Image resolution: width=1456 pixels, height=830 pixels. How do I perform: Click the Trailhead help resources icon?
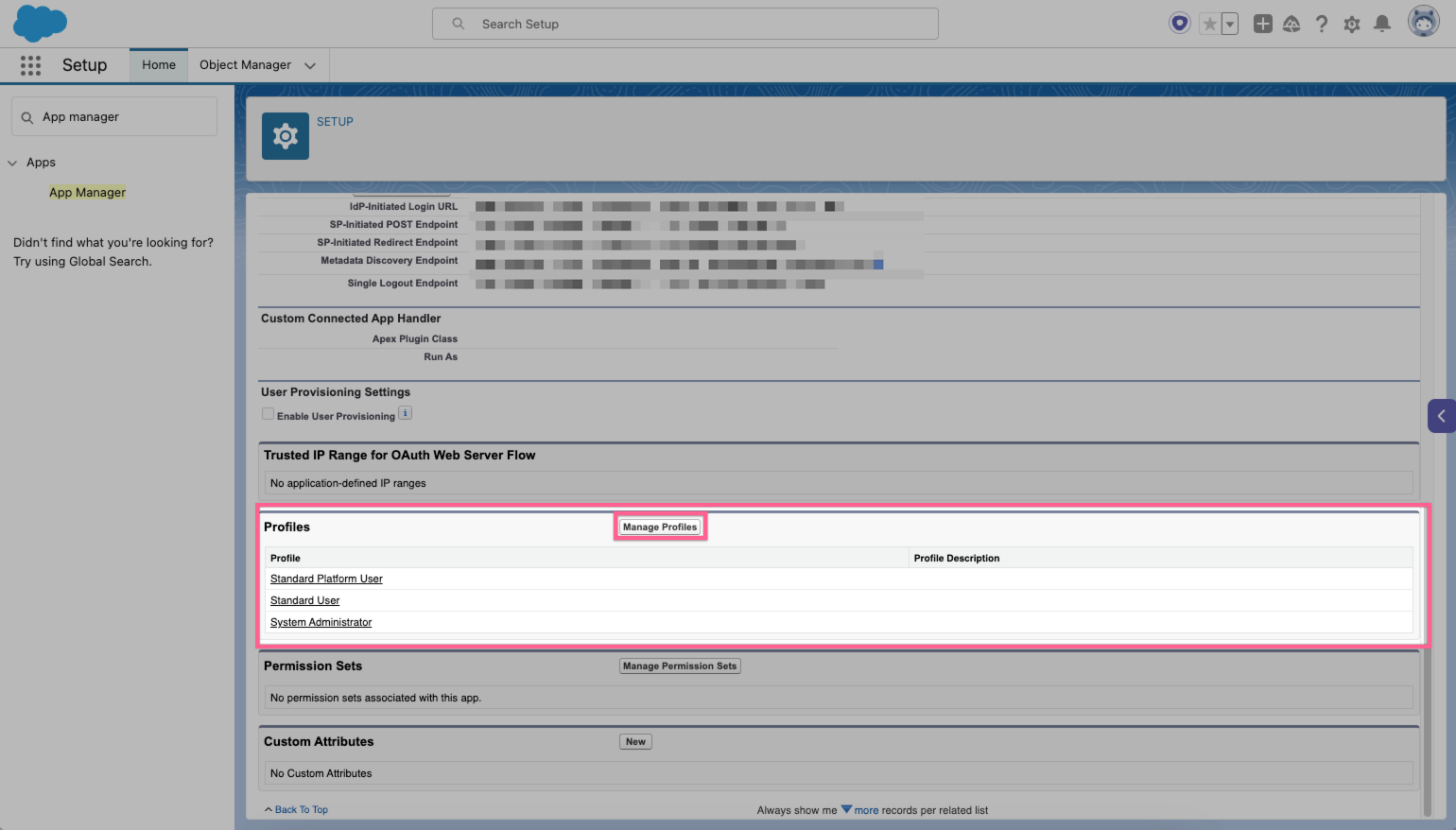coord(1291,24)
